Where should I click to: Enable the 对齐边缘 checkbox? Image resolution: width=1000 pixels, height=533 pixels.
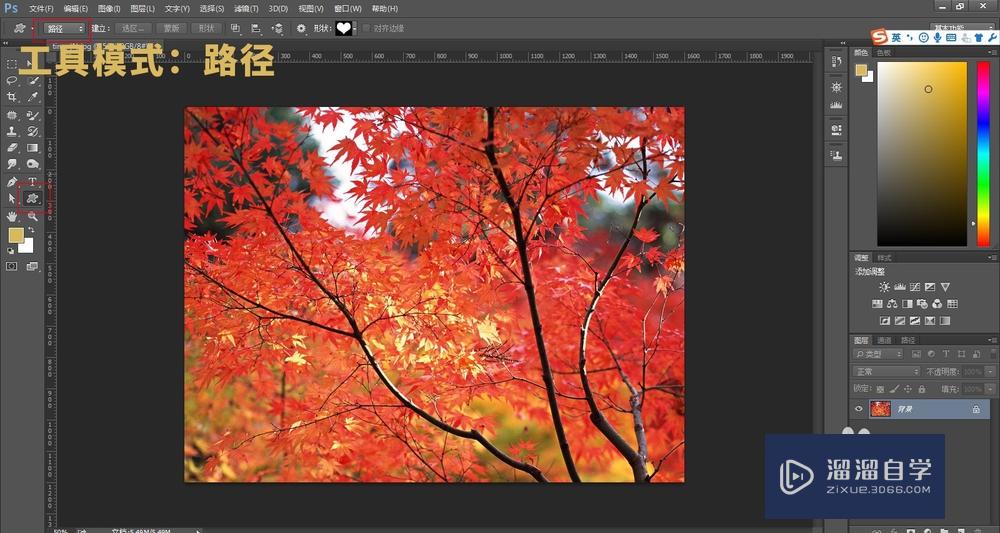coord(366,28)
